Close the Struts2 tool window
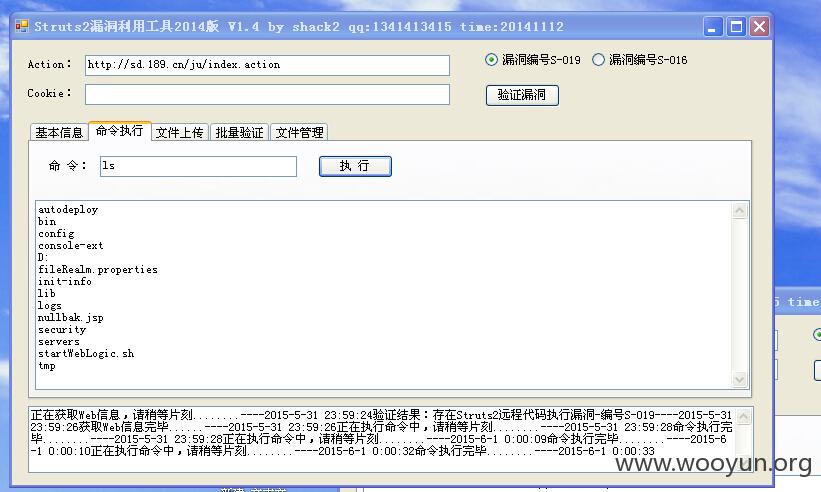 tap(759, 27)
